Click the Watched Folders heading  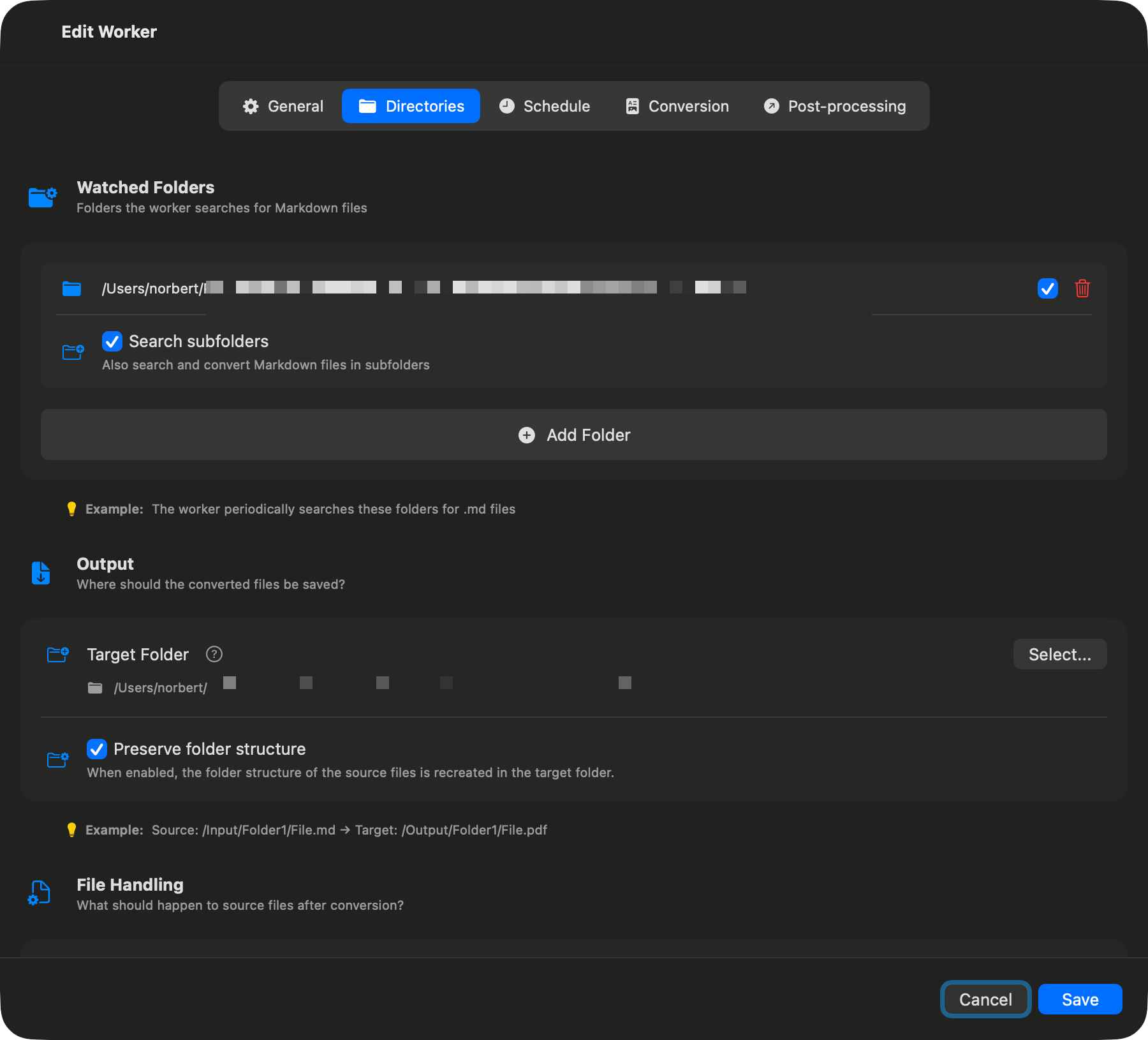point(145,187)
